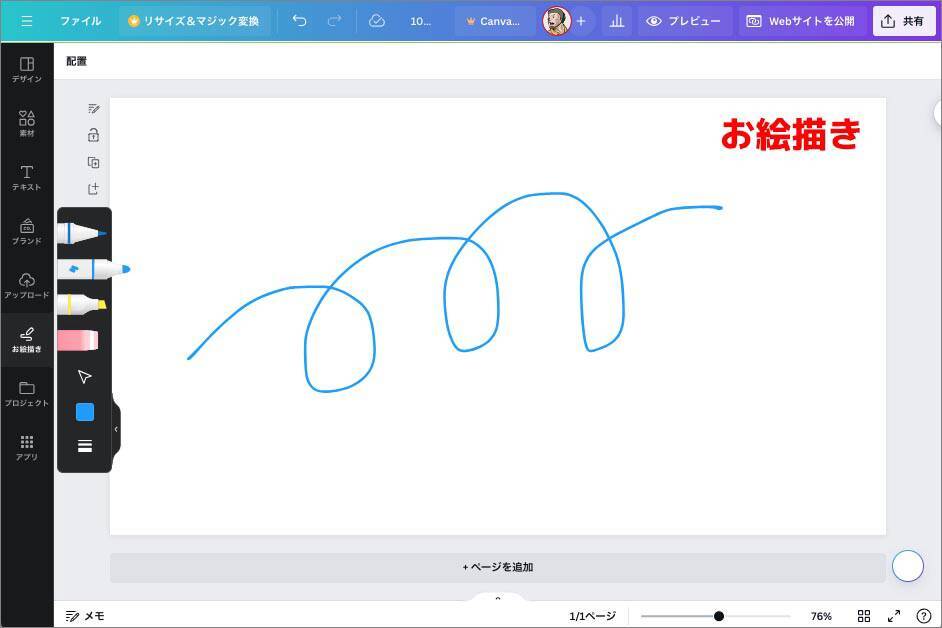This screenshot has width=942, height=628.
Task: Undo the last drawing stroke
Action: pyautogui.click(x=299, y=21)
